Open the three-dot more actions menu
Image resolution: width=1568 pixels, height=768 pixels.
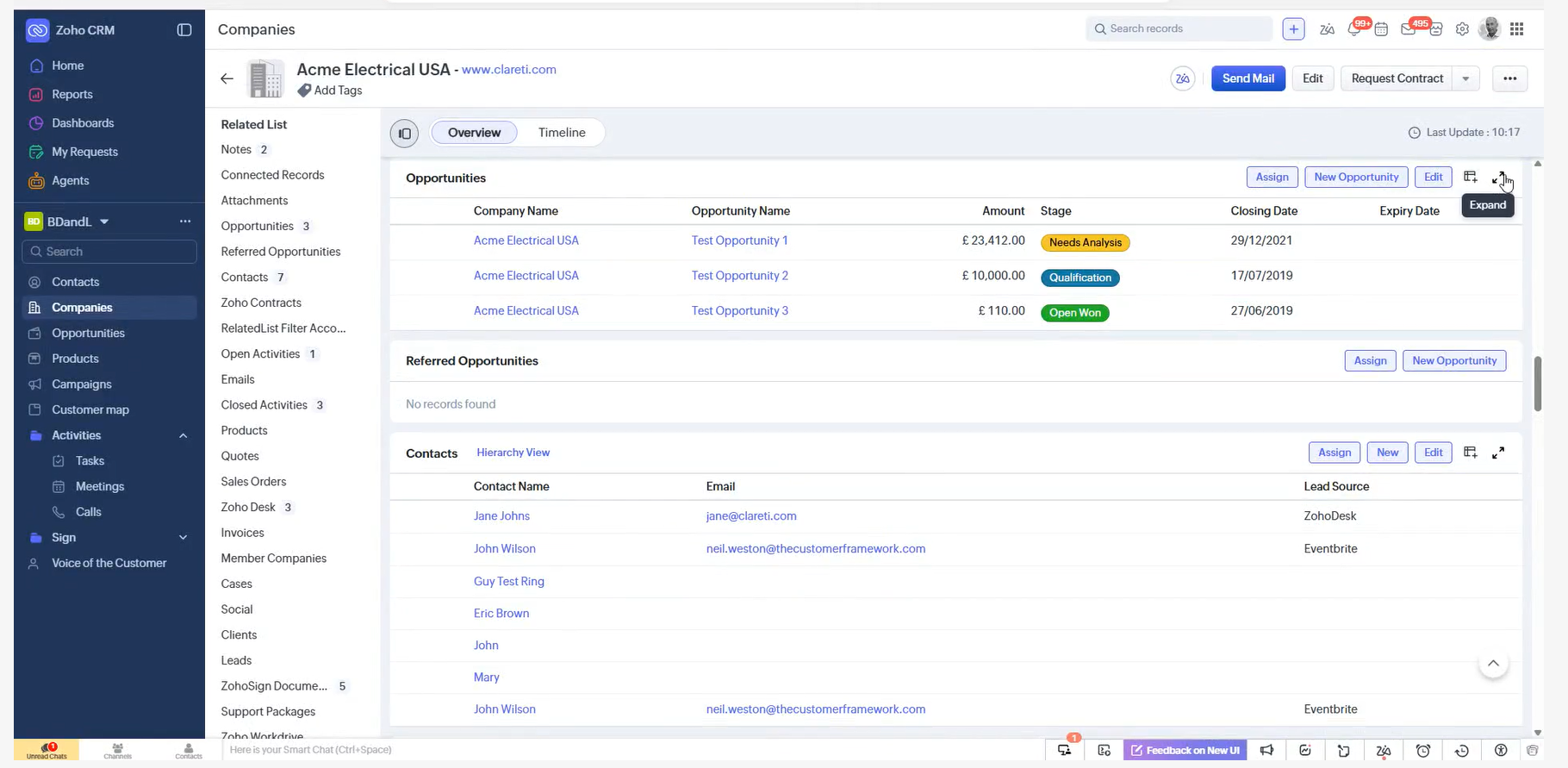(x=1509, y=78)
